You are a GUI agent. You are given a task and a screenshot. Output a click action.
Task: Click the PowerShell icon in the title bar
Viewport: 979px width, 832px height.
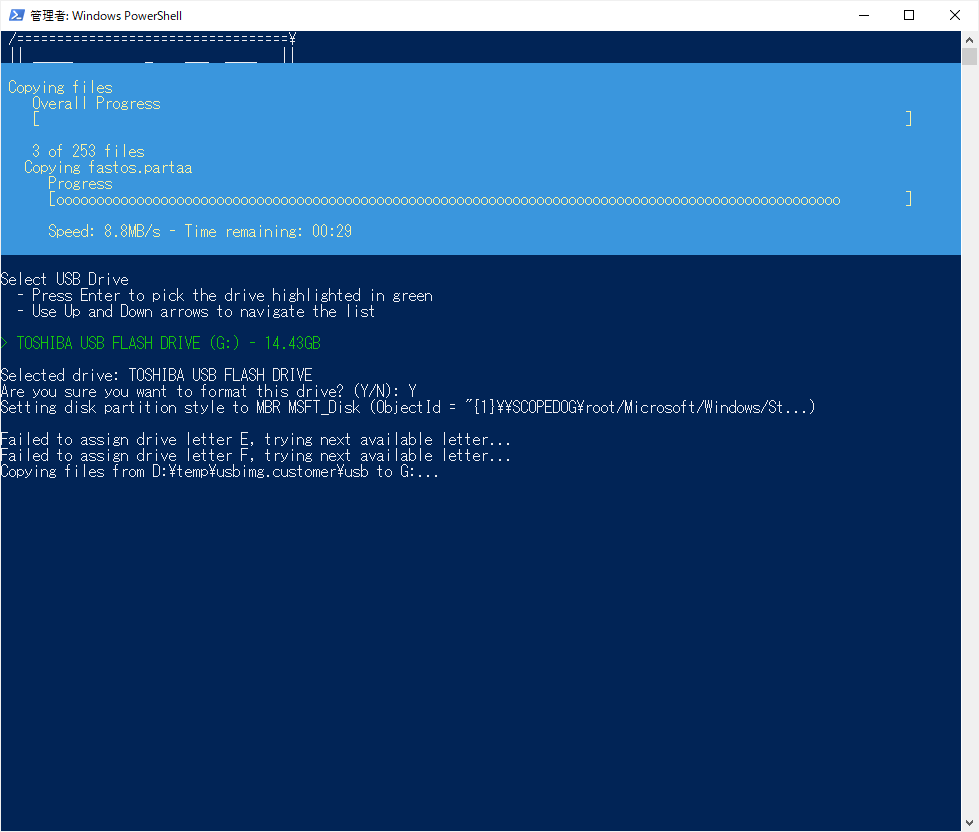(x=14, y=15)
